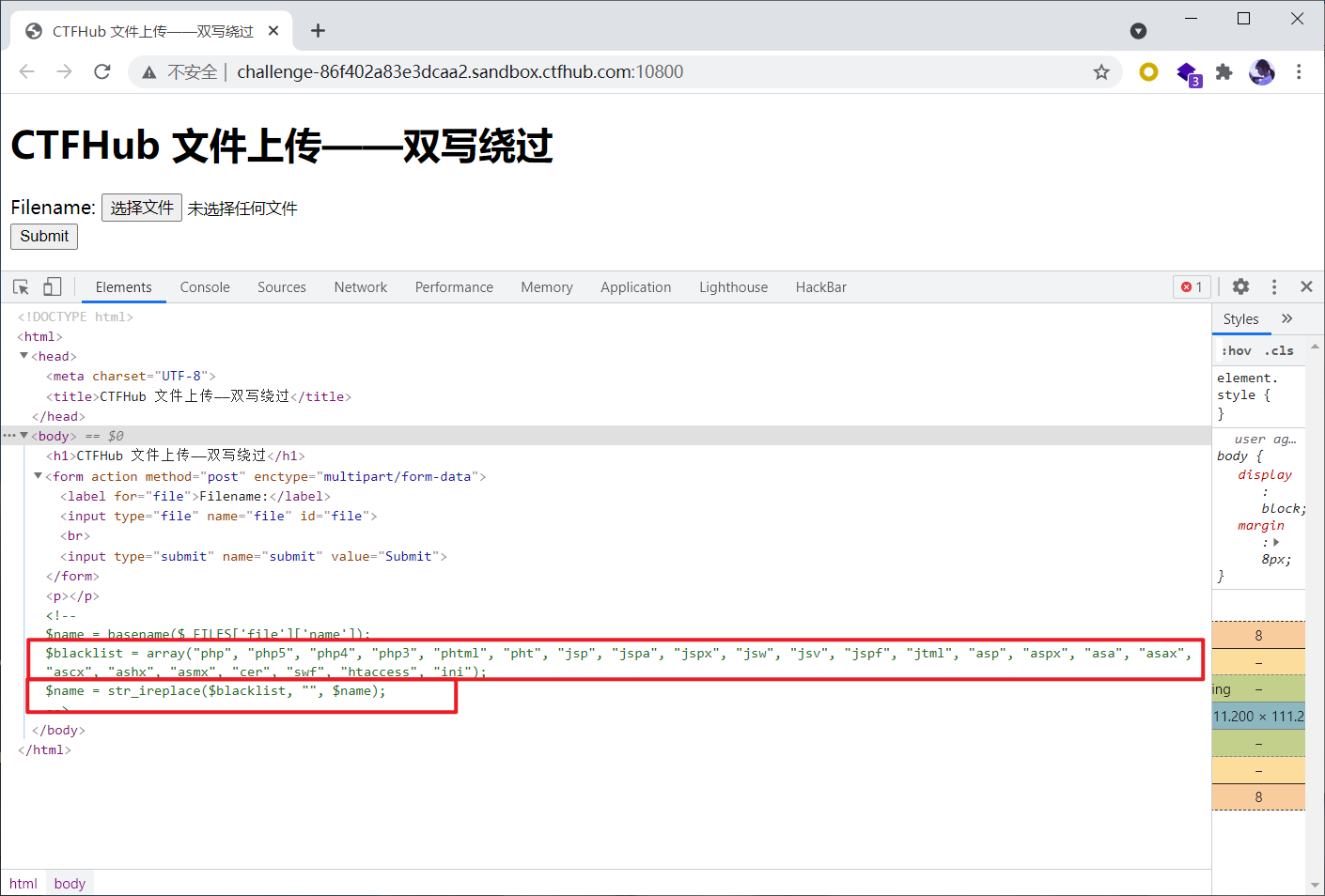Open DevTools more options menu

tap(1274, 286)
